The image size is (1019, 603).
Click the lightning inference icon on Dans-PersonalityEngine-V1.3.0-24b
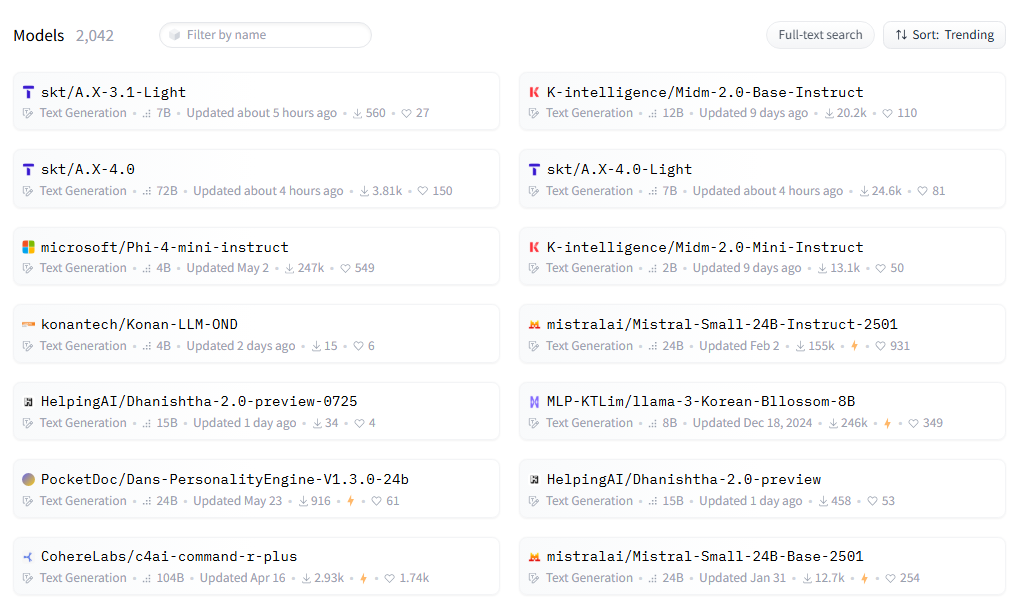[350, 501]
